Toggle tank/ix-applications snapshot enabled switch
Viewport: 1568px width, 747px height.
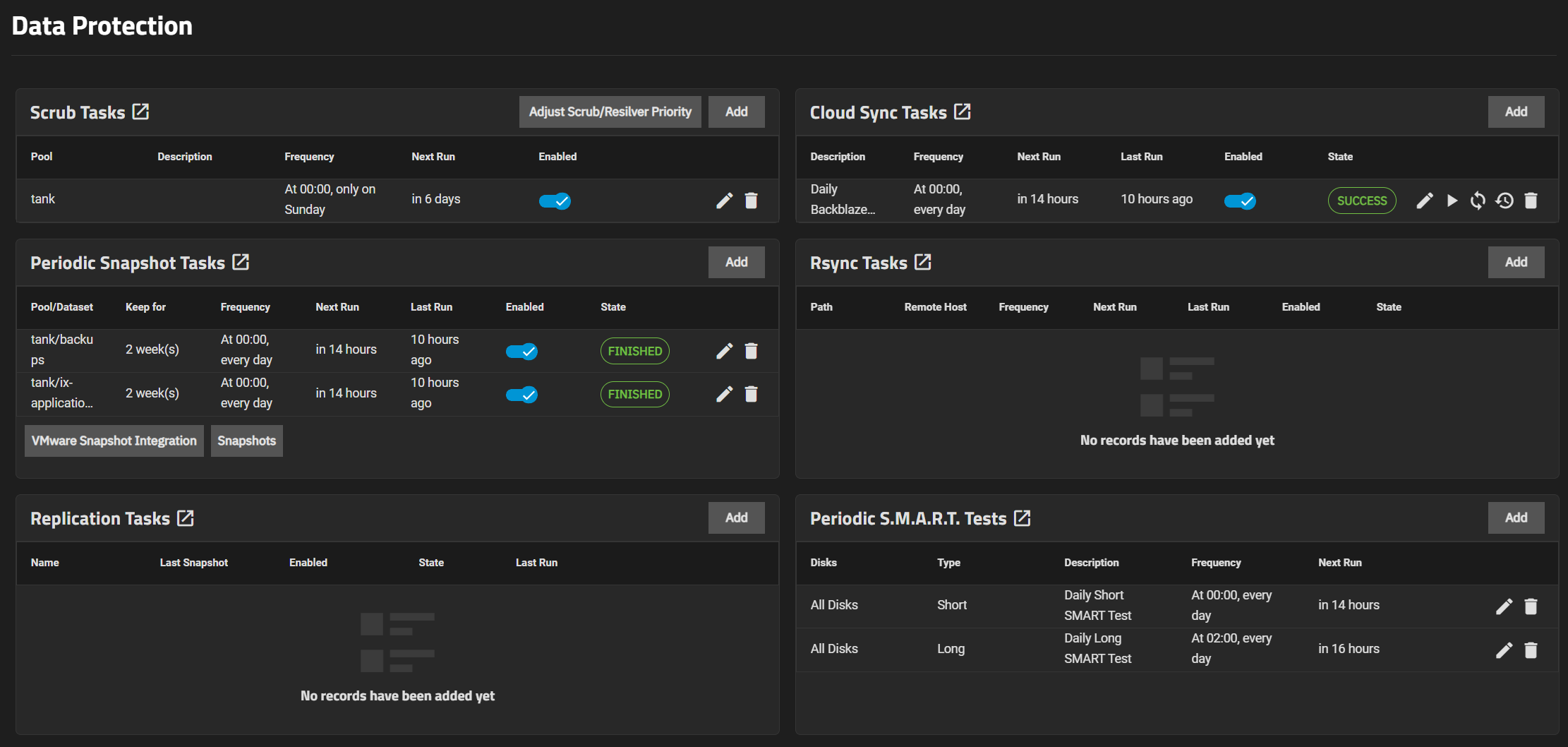coord(522,395)
